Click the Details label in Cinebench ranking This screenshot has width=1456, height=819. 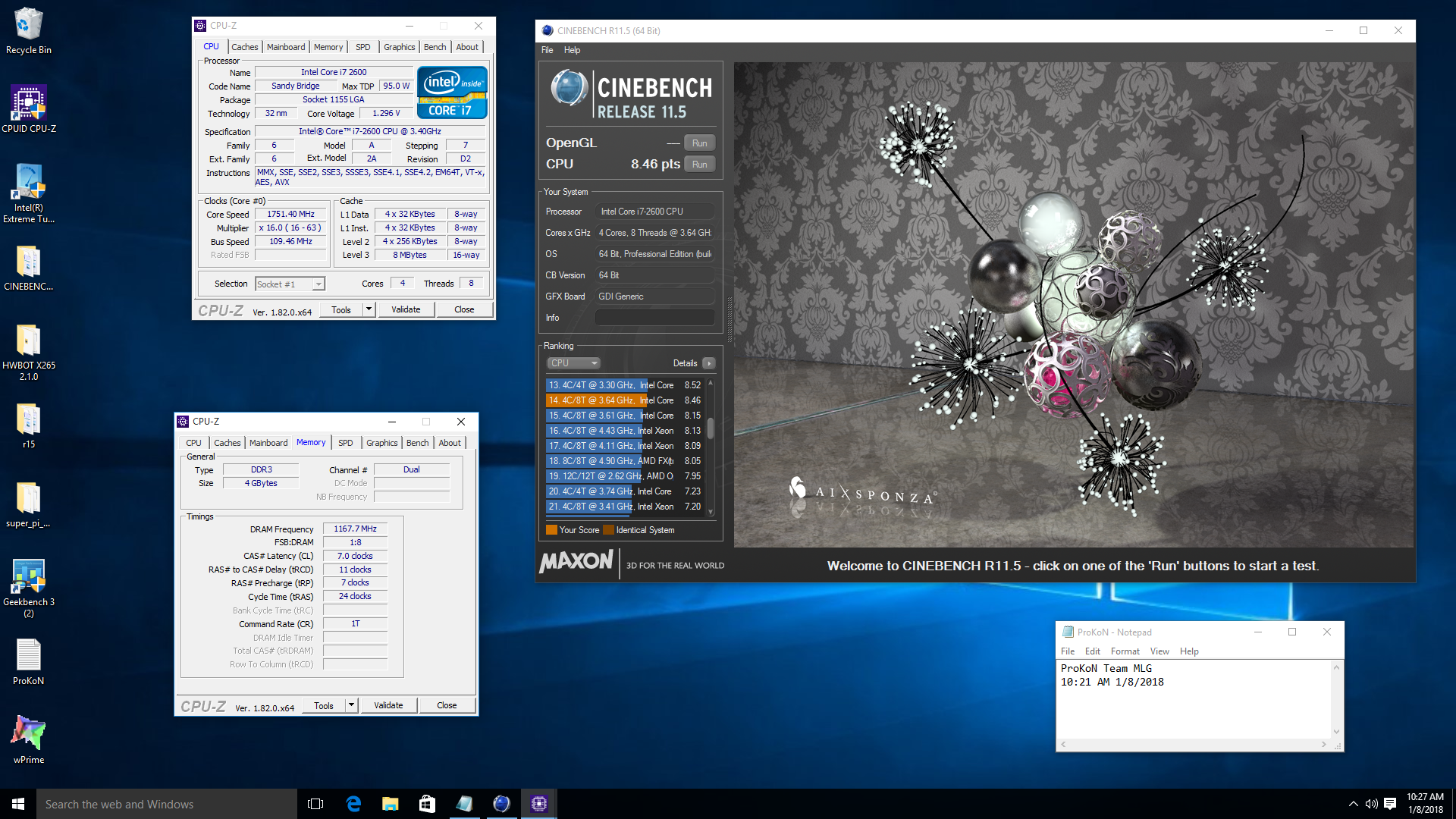tap(685, 363)
